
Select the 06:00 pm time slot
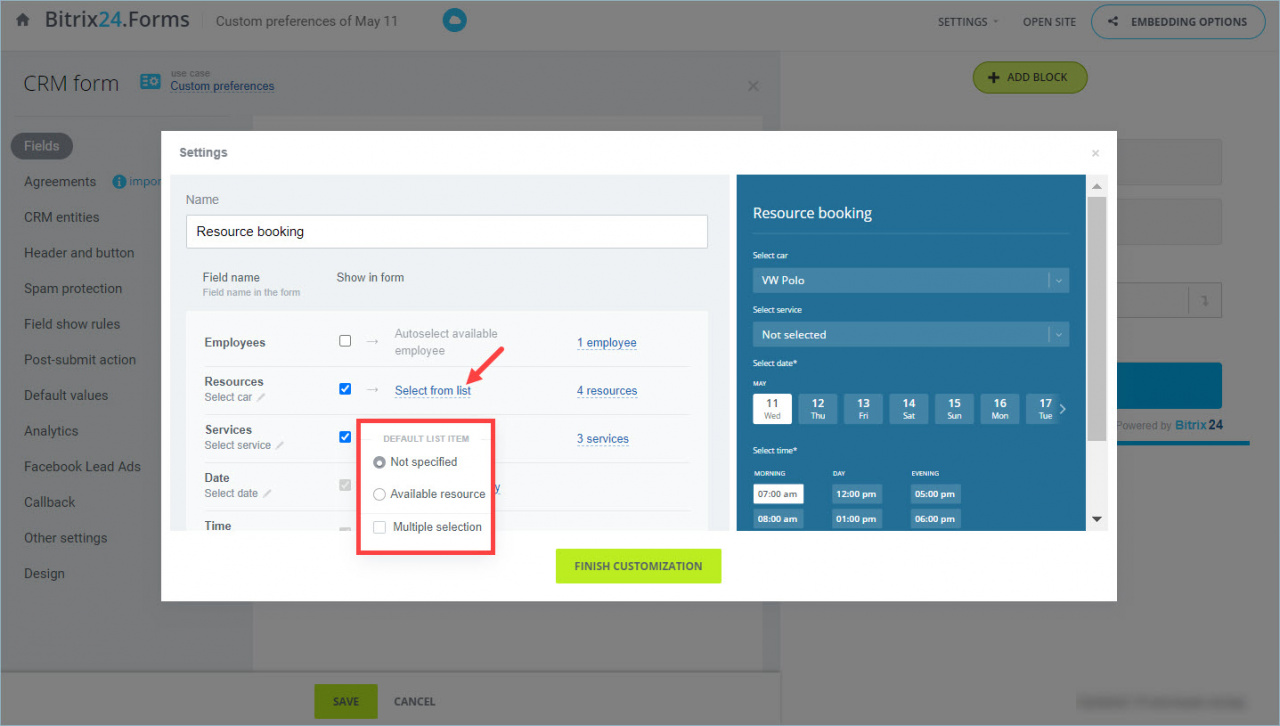click(x=936, y=519)
